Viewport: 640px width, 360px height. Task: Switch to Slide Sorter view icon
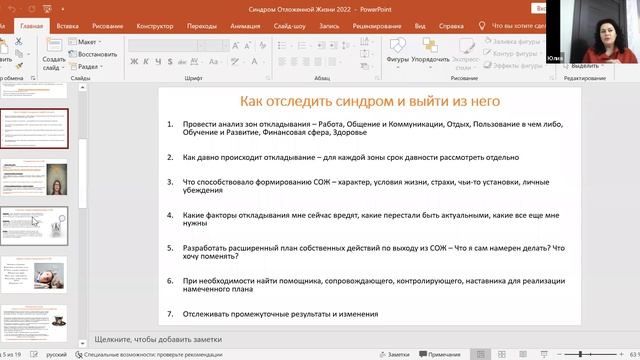click(502, 354)
